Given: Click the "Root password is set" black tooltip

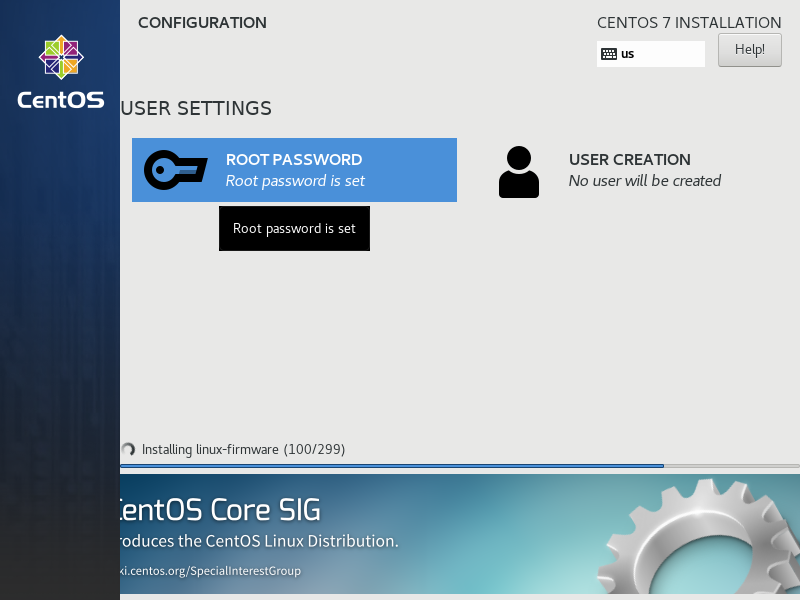Looking at the screenshot, I should (x=294, y=229).
